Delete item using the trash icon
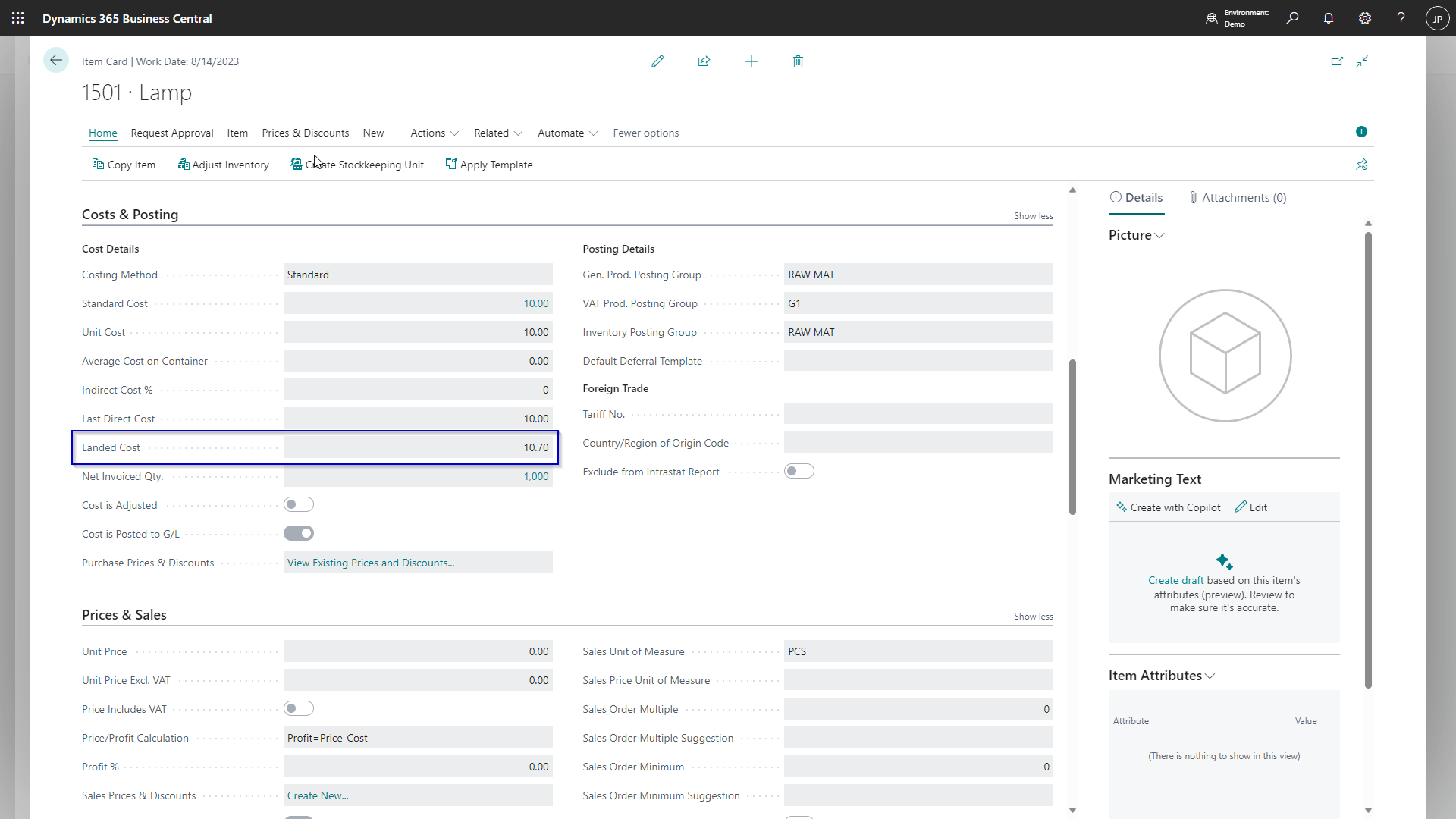The height and width of the screenshot is (819, 1456). click(x=798, y=61)
